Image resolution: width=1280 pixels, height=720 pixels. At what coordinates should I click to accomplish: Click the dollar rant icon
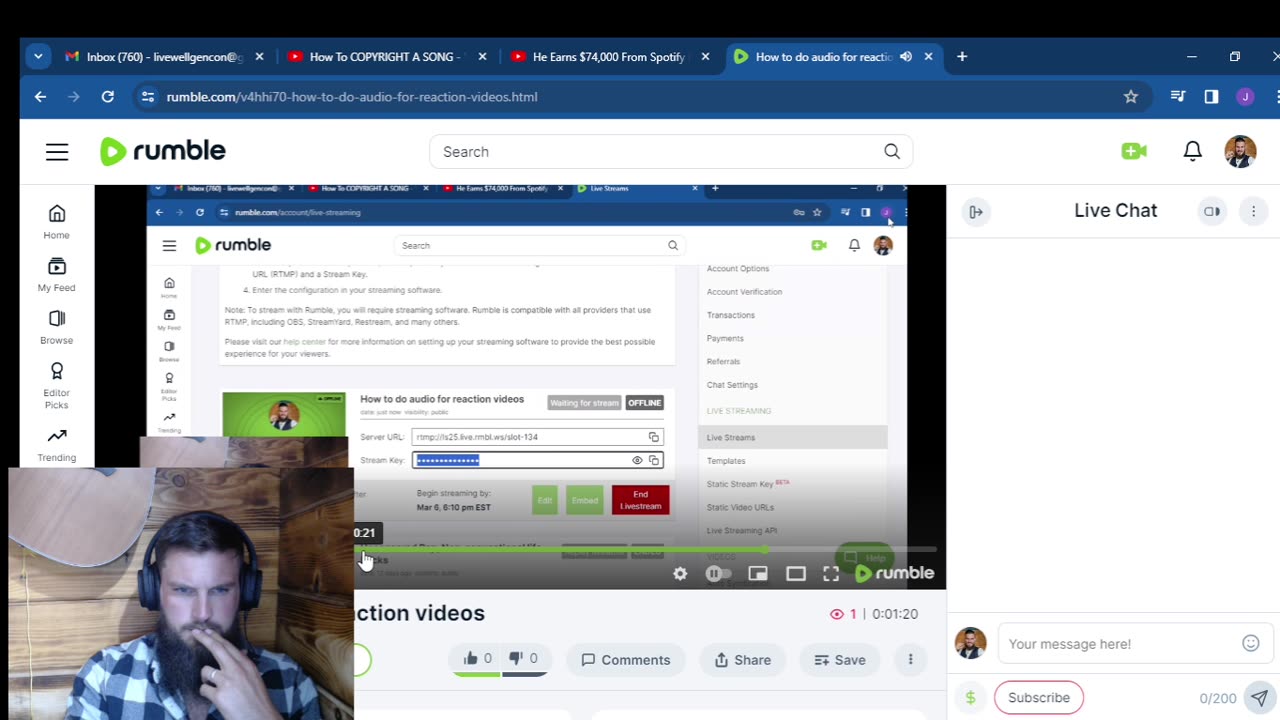tap(970, 698)
